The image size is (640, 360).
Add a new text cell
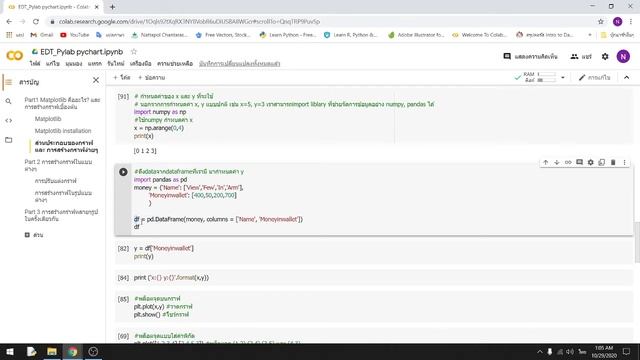pyautogui.click(x=151, y=78)
